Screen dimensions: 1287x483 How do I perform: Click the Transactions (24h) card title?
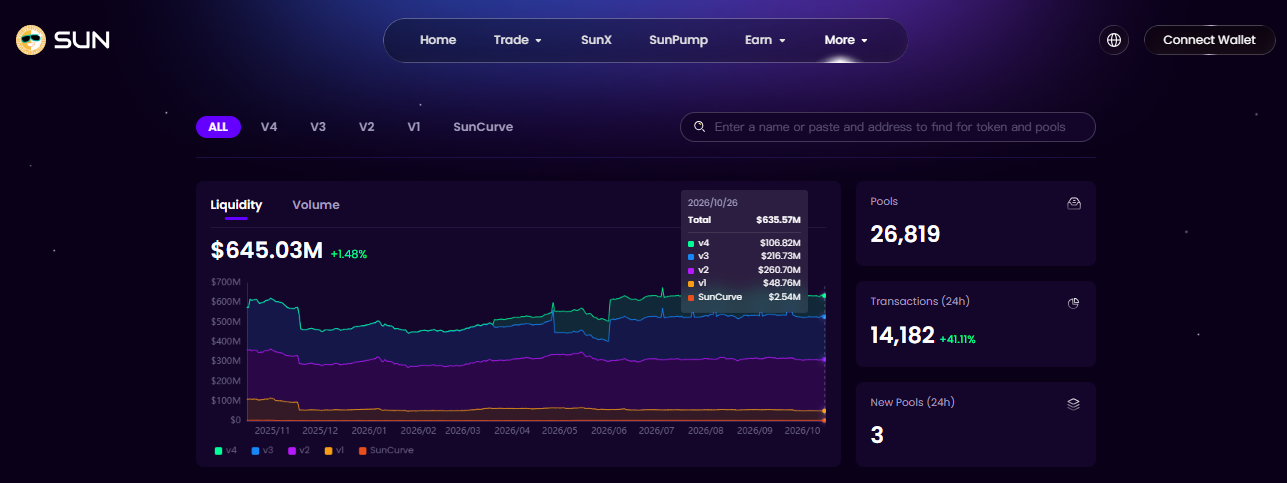click(x=920, y=301)
